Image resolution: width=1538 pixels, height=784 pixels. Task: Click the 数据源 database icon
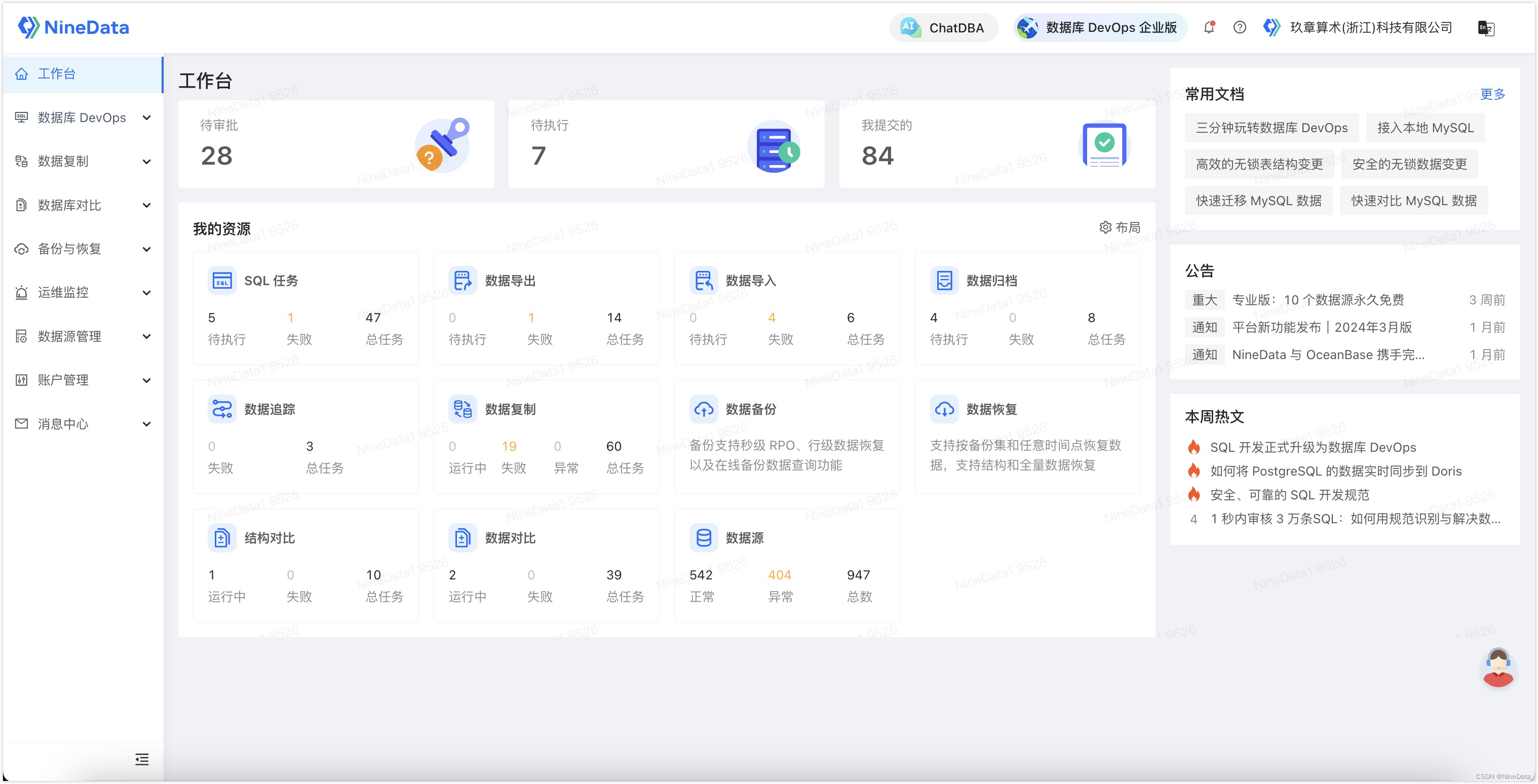(x=703, y=538)
